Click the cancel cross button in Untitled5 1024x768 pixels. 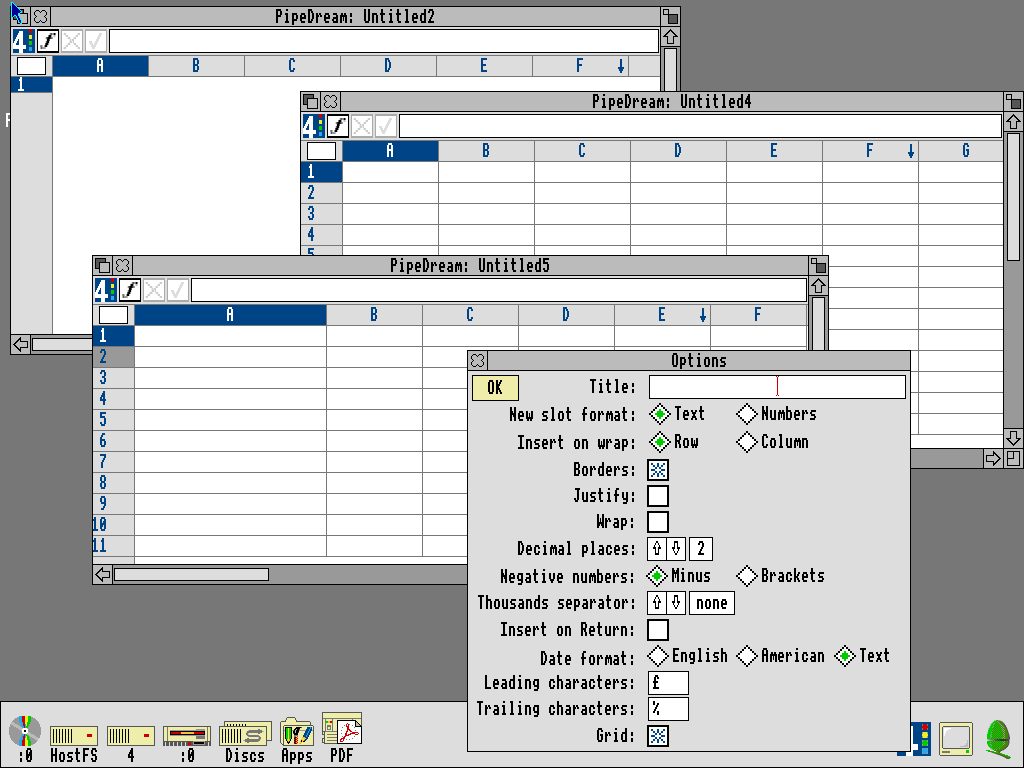[x=153, y=290]
